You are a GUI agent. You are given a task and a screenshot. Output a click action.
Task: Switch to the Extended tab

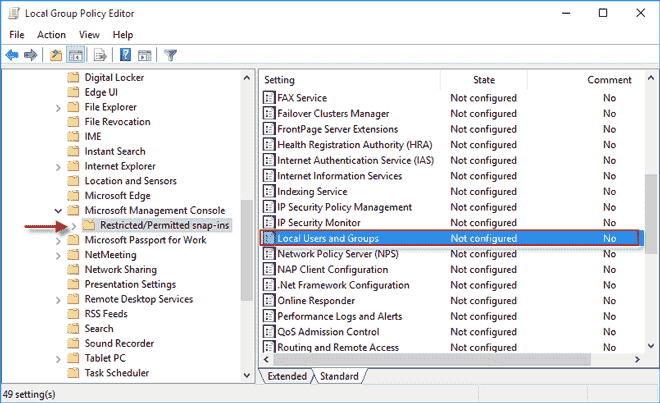[x=287, y=376]
